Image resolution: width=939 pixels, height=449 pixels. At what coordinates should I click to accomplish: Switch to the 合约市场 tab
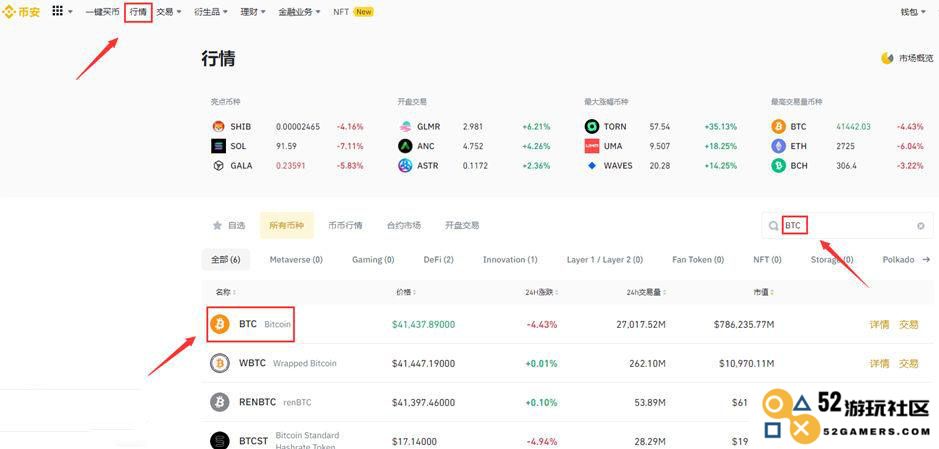pyautogui.click(x=404, y=226)
